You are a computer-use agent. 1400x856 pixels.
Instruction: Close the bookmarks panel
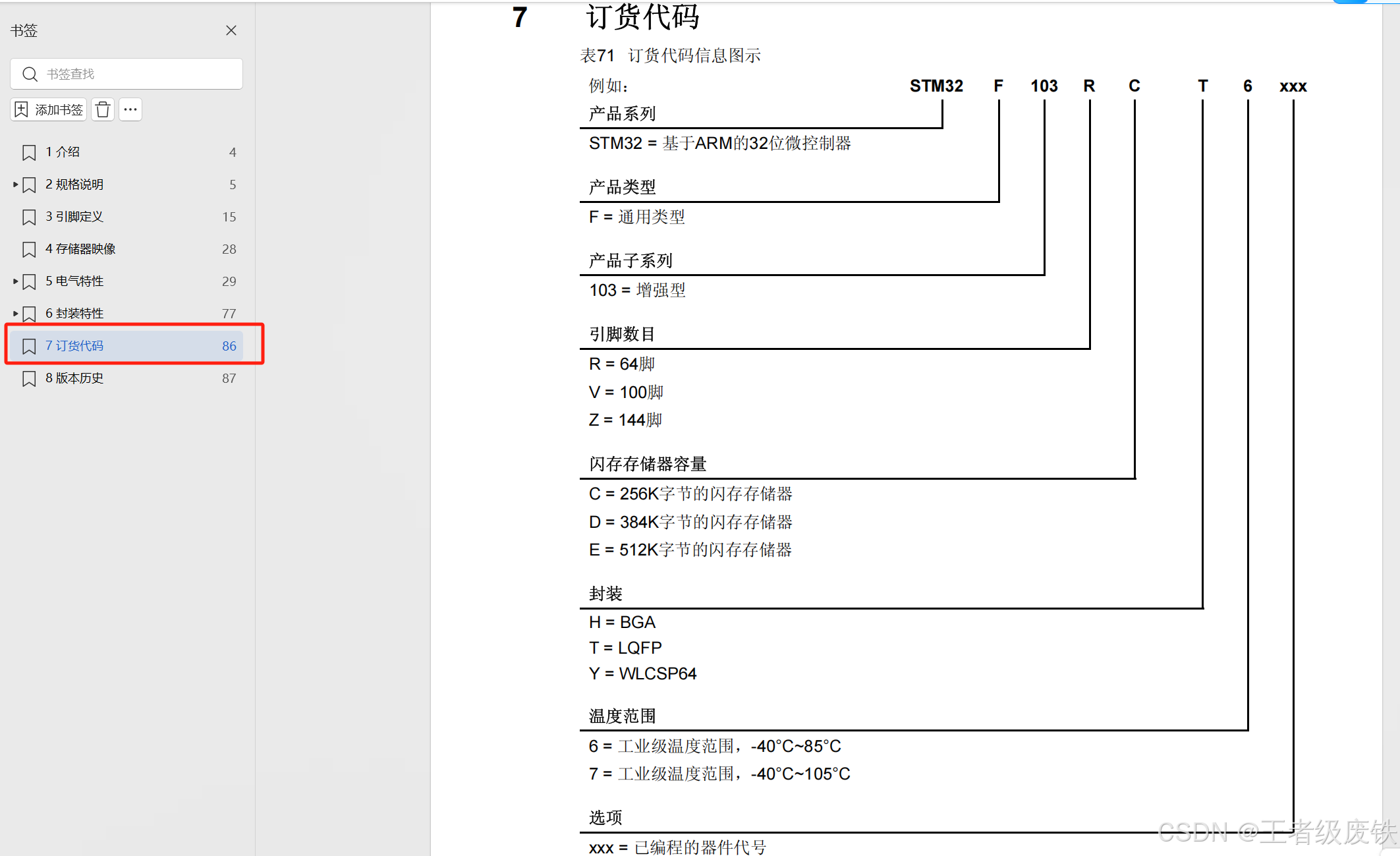231,30
